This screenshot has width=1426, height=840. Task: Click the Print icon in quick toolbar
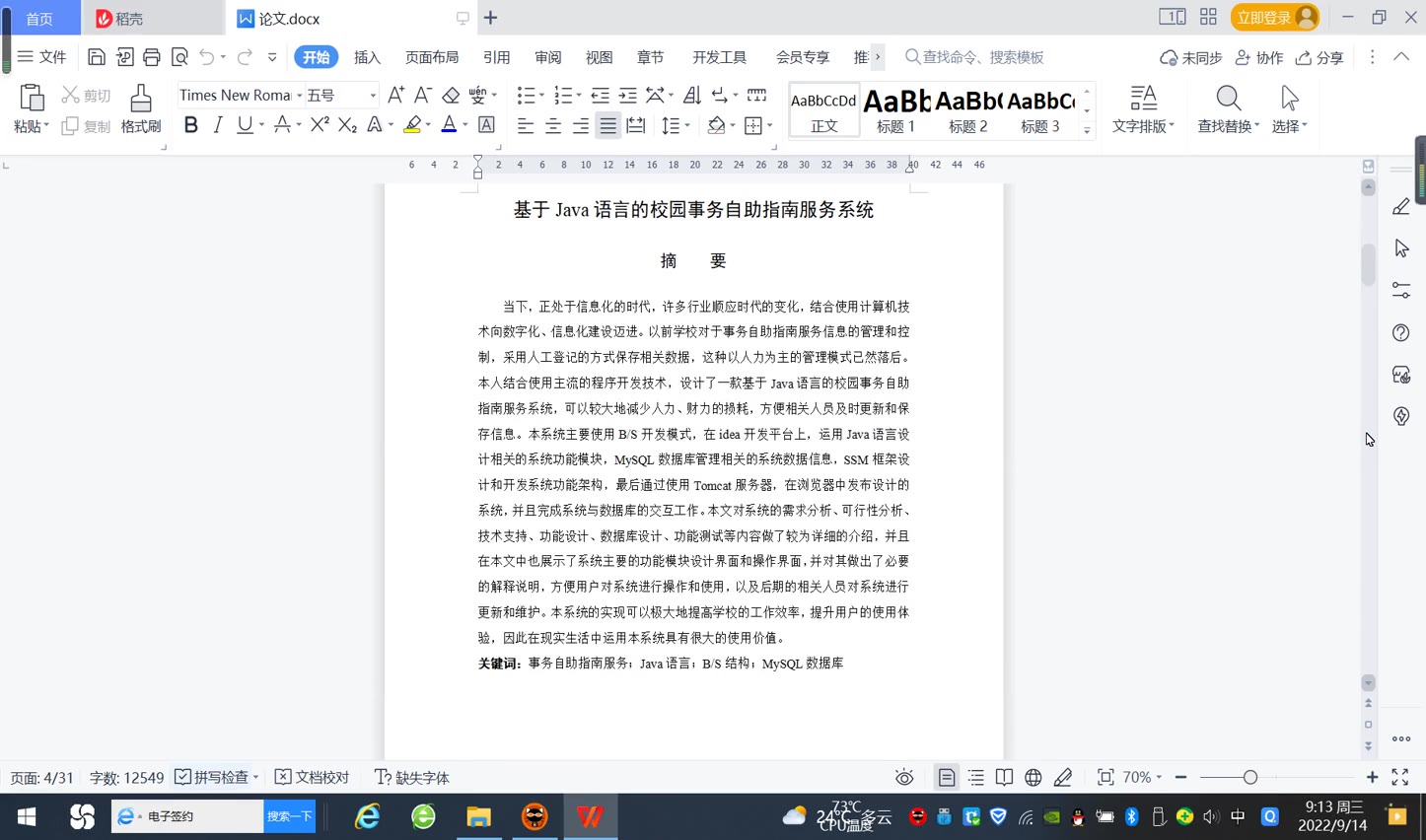(151, 57)
